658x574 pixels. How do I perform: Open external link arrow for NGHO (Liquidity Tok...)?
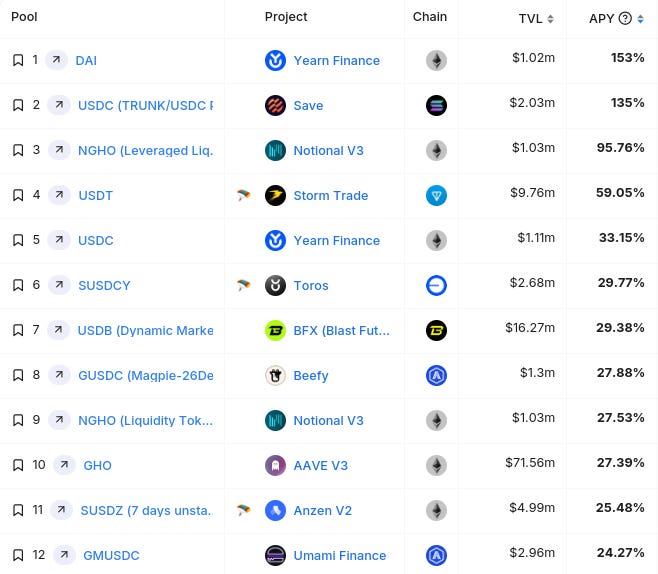pos(59,420)
